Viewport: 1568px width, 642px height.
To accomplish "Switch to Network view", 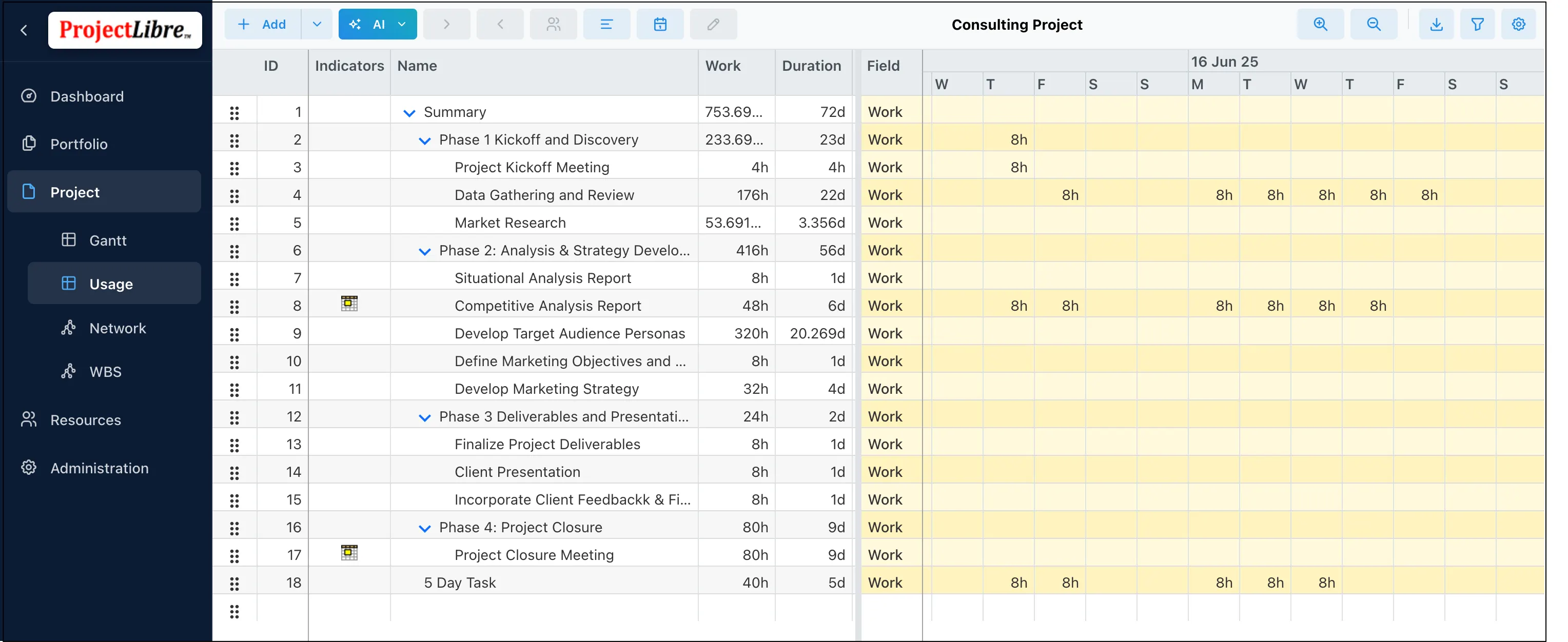I will [117, 328].
